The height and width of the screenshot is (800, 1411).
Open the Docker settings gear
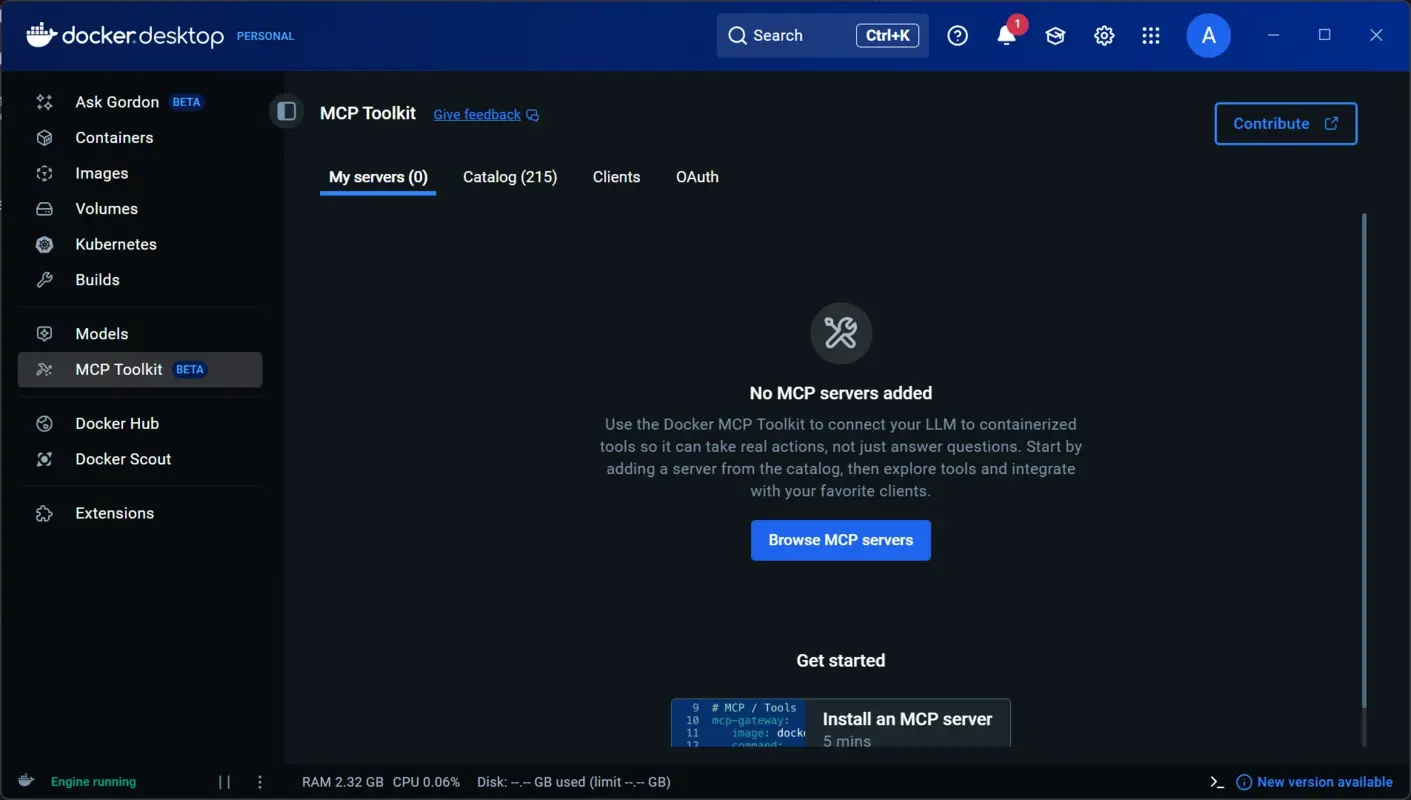coord(1104,35)
